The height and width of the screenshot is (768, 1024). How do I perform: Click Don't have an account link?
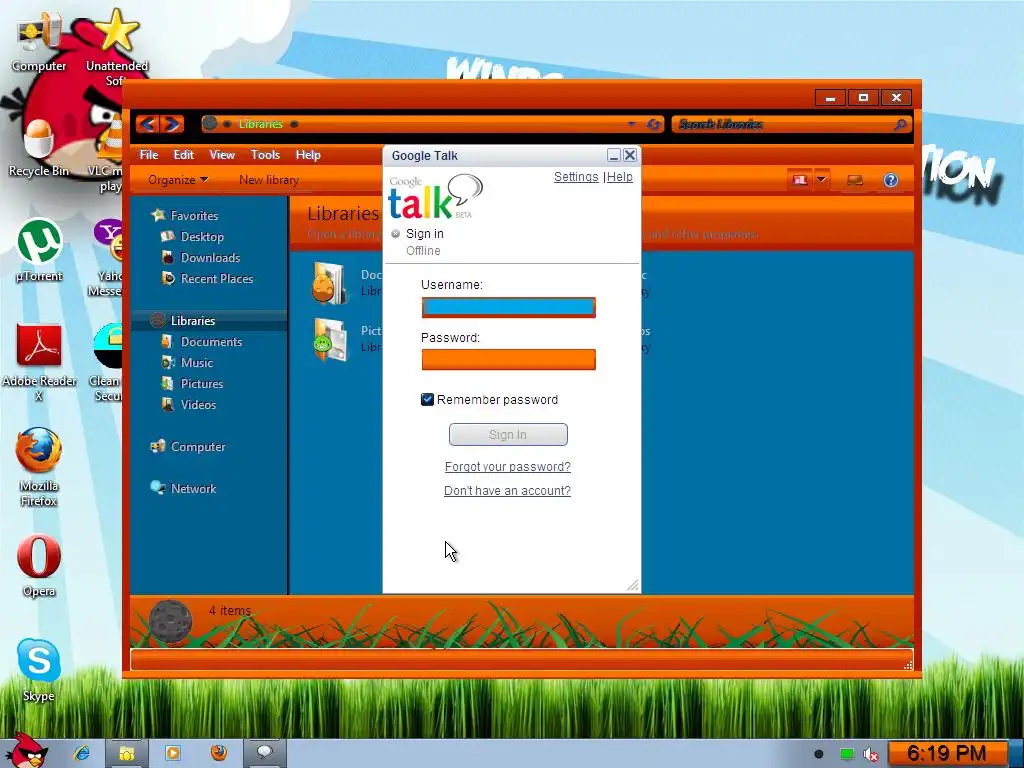coord(507,490)
